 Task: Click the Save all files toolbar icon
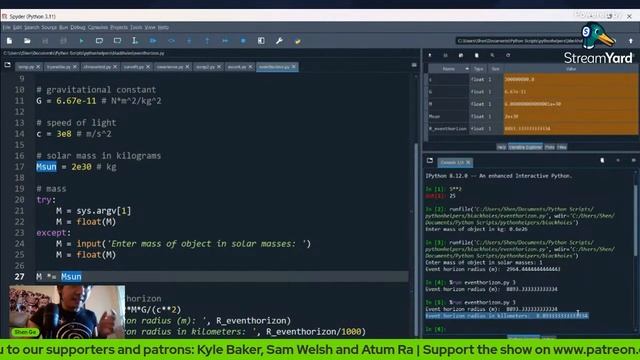click(x=63, y=41)
